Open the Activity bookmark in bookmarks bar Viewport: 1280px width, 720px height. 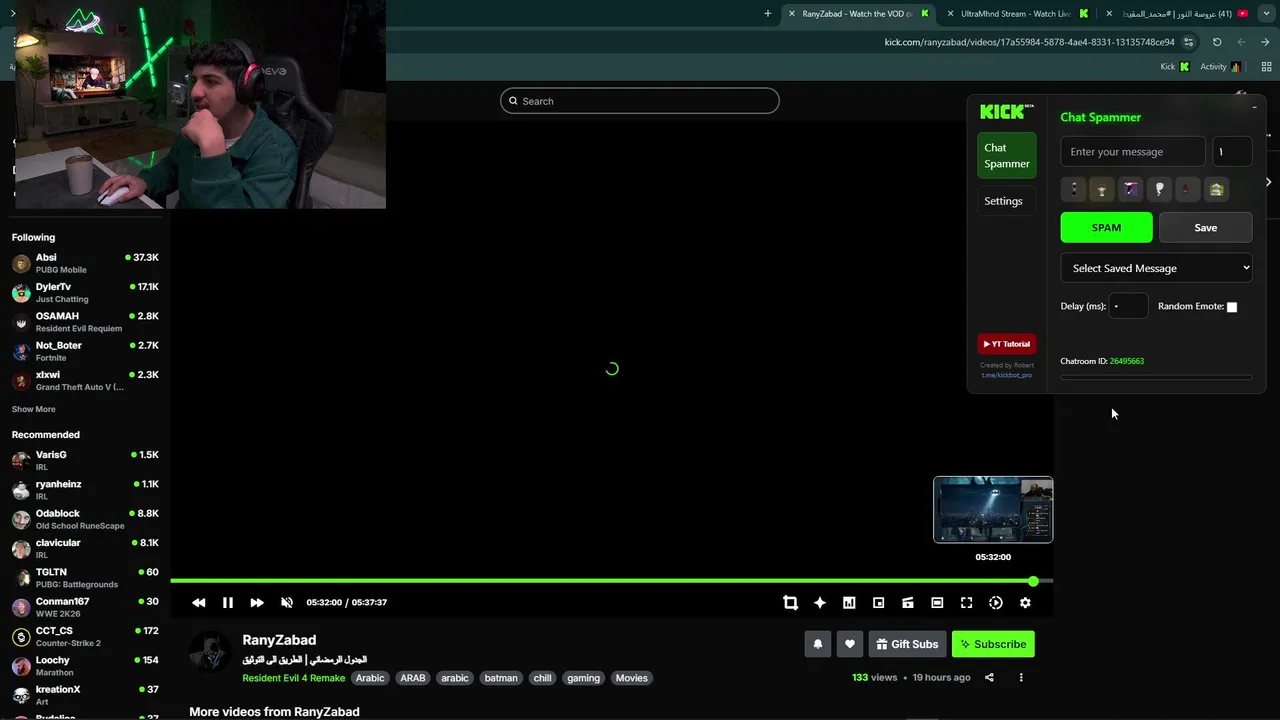(1220, 67)
